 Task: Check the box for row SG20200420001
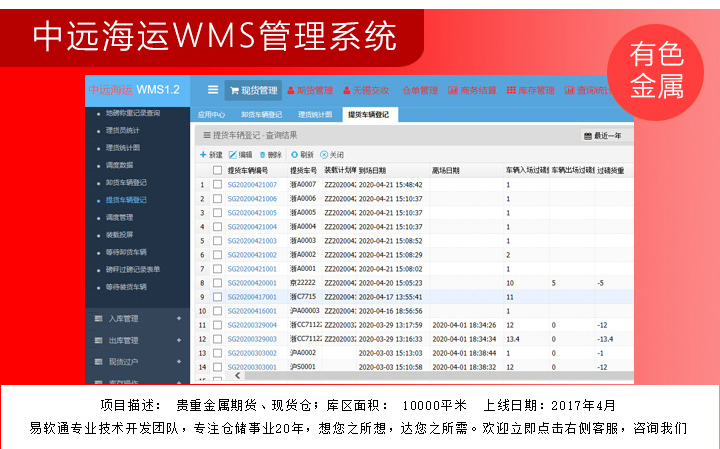point(218,283)
